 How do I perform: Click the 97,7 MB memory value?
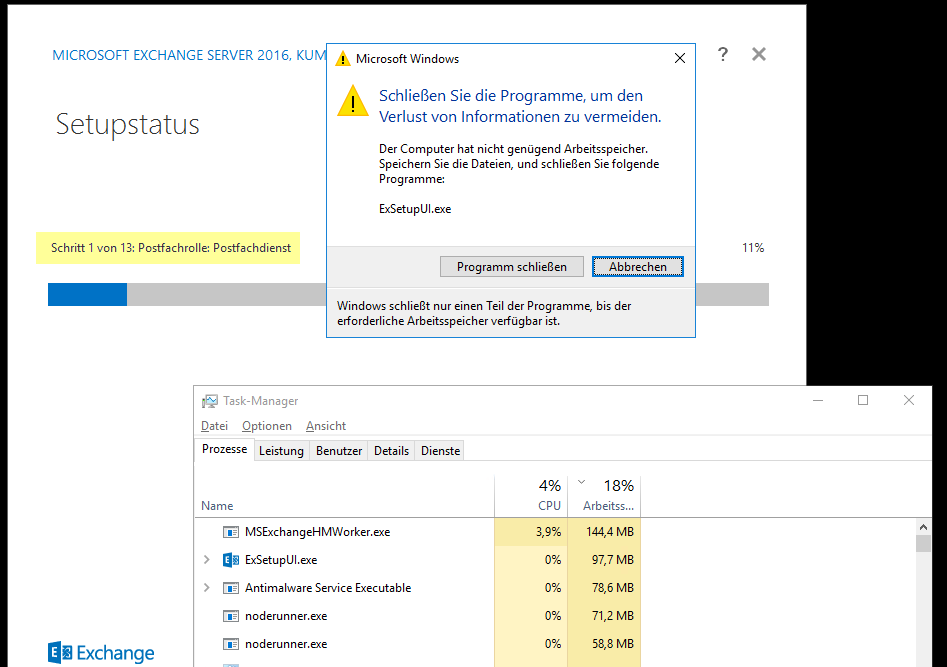coord(612,560)
